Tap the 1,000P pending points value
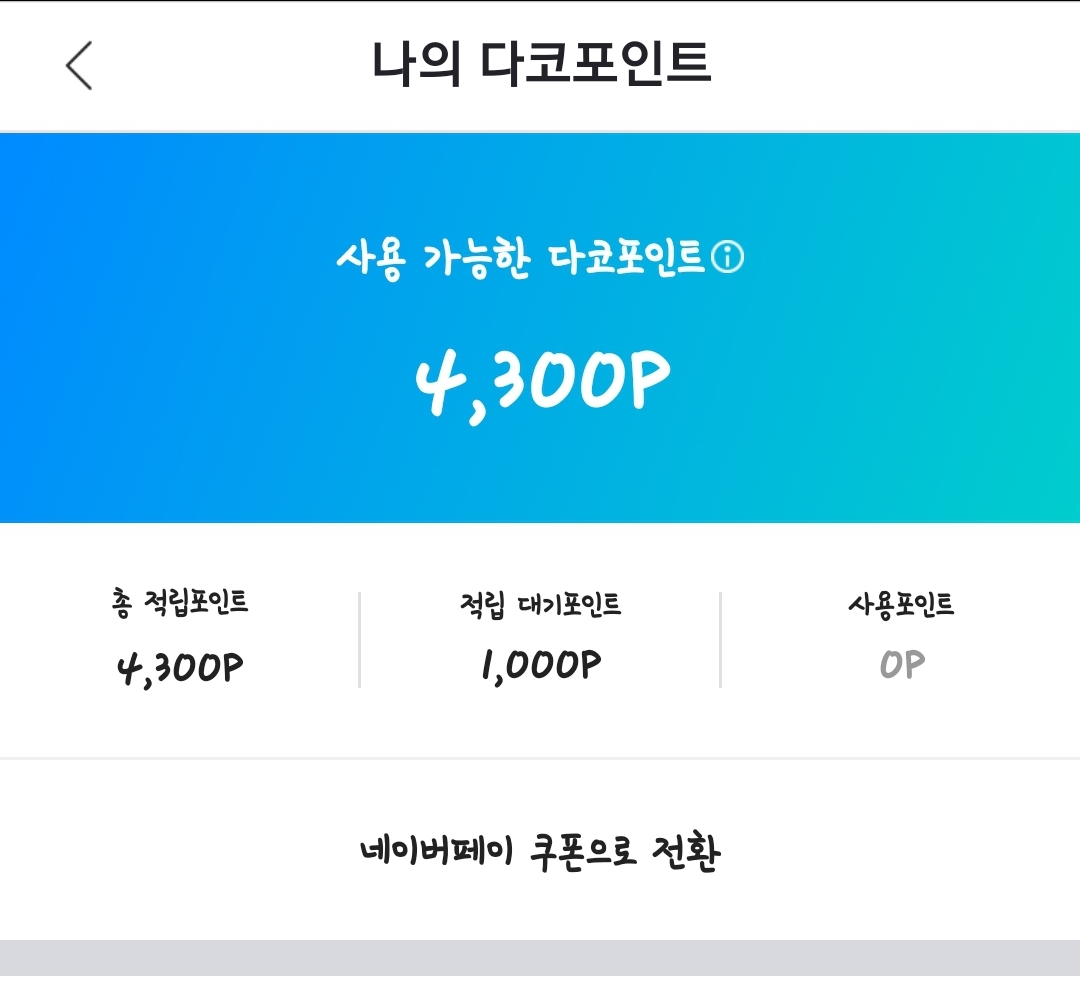This screenshot has width=1080, height=985. pyautogui.click(x=540, y=666)
